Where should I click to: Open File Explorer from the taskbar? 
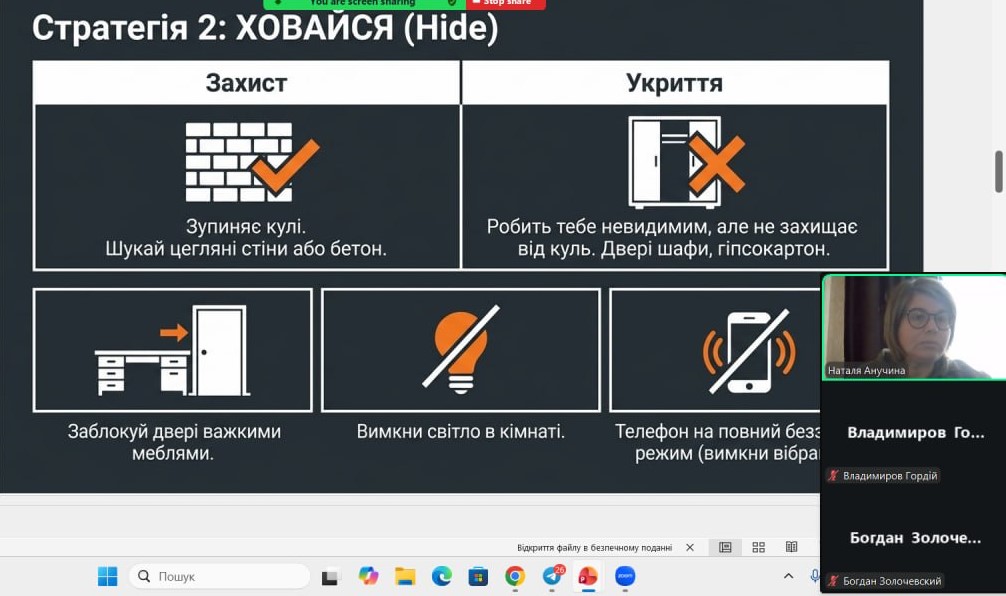405,576
